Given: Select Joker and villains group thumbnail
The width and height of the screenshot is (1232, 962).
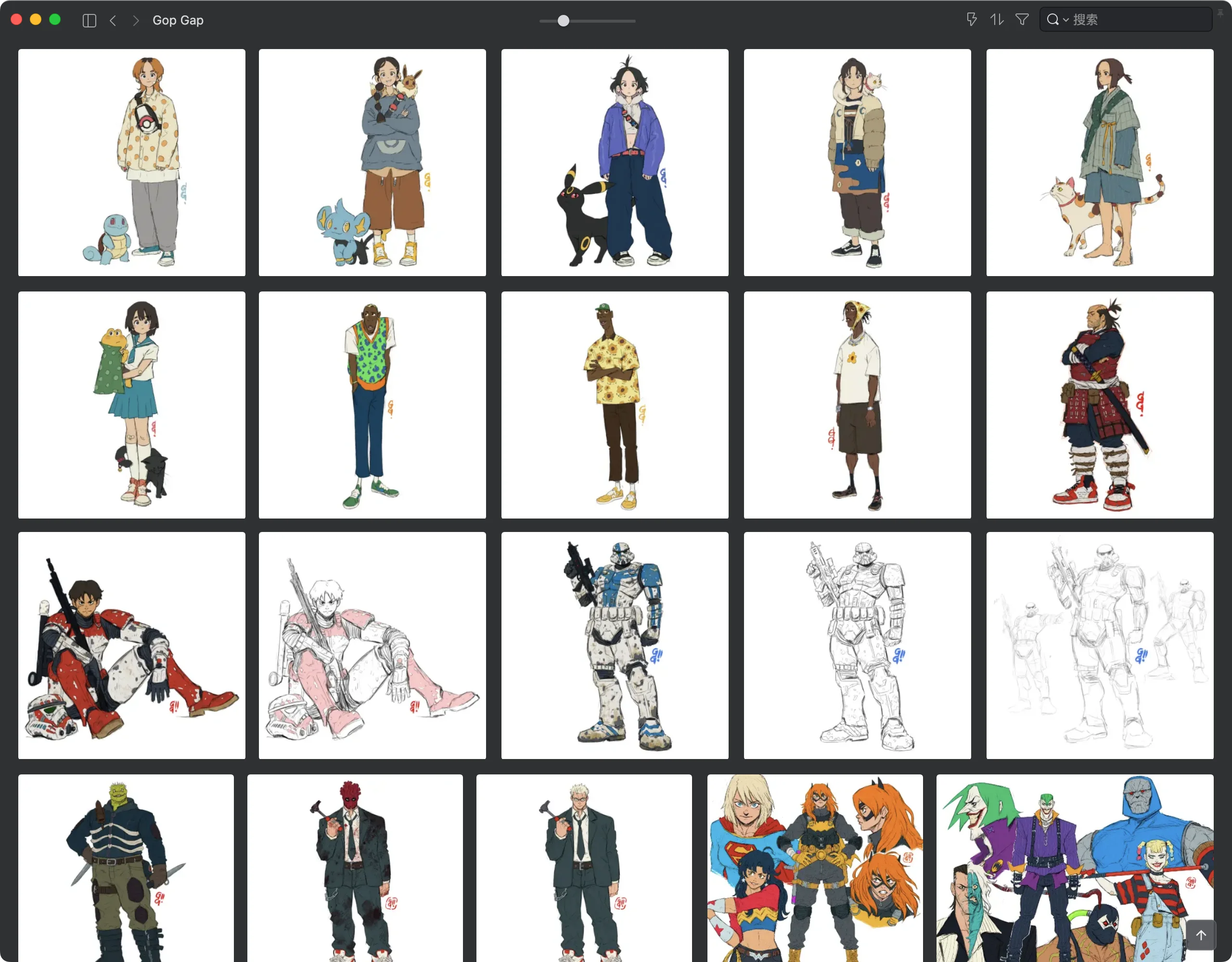Looking at the screenshot, I should (x=1075, y=868).
